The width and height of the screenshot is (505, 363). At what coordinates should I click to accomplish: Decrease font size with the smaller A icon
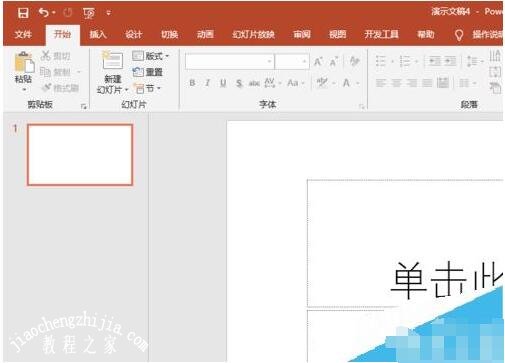(x=334, y=61)
